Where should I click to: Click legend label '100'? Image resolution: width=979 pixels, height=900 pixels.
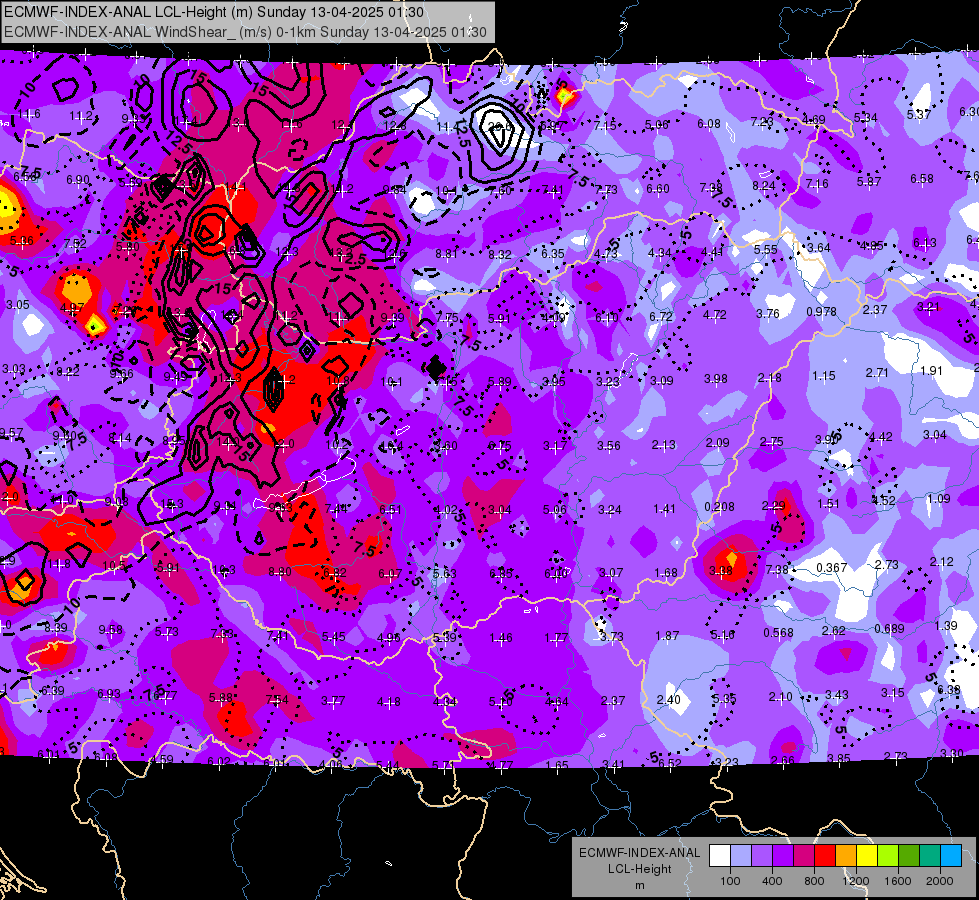click(x=730, y=881)
